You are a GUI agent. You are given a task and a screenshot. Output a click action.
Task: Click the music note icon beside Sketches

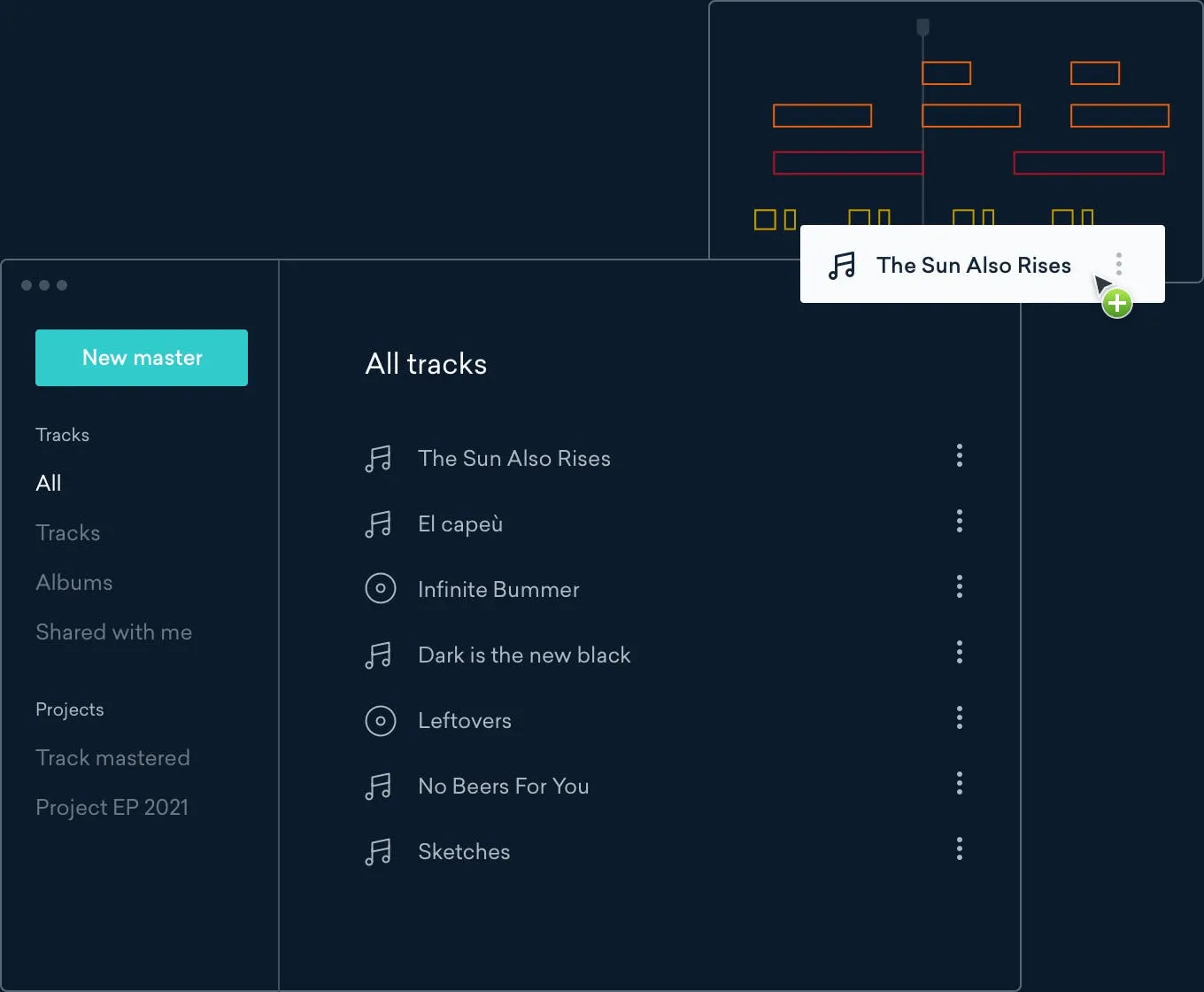coord(378,852)
